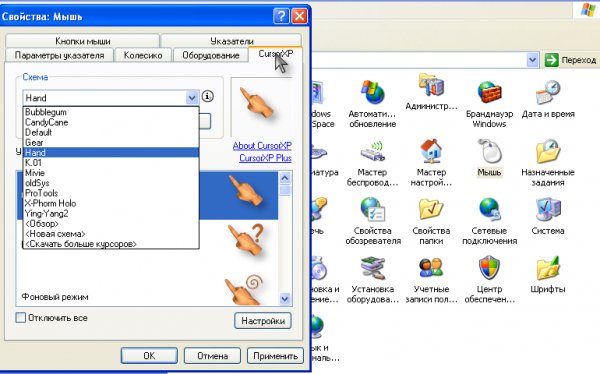Click the cursor list scroll down arrow
The height and width of the screenshot is (374, 600).
[285, 299]
